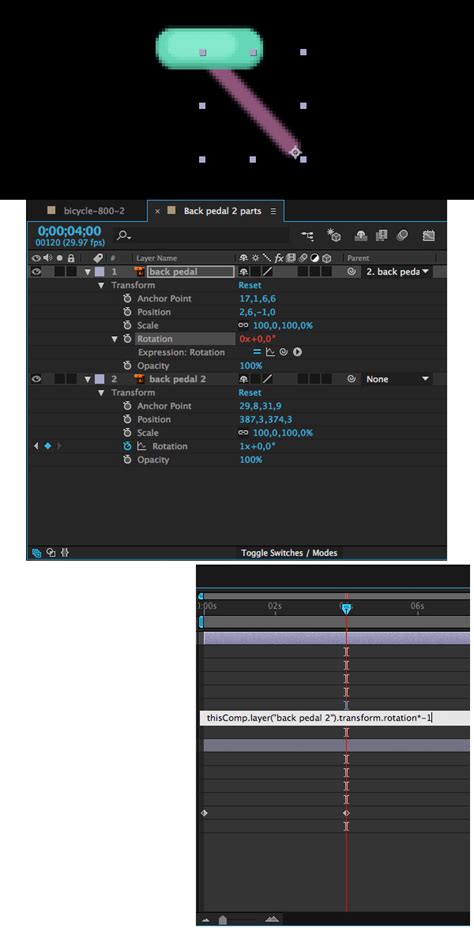Click graph icon beside back pedal 2 Rotation
This screenshot has width=474, height=931.
click(x=142, y=446)
